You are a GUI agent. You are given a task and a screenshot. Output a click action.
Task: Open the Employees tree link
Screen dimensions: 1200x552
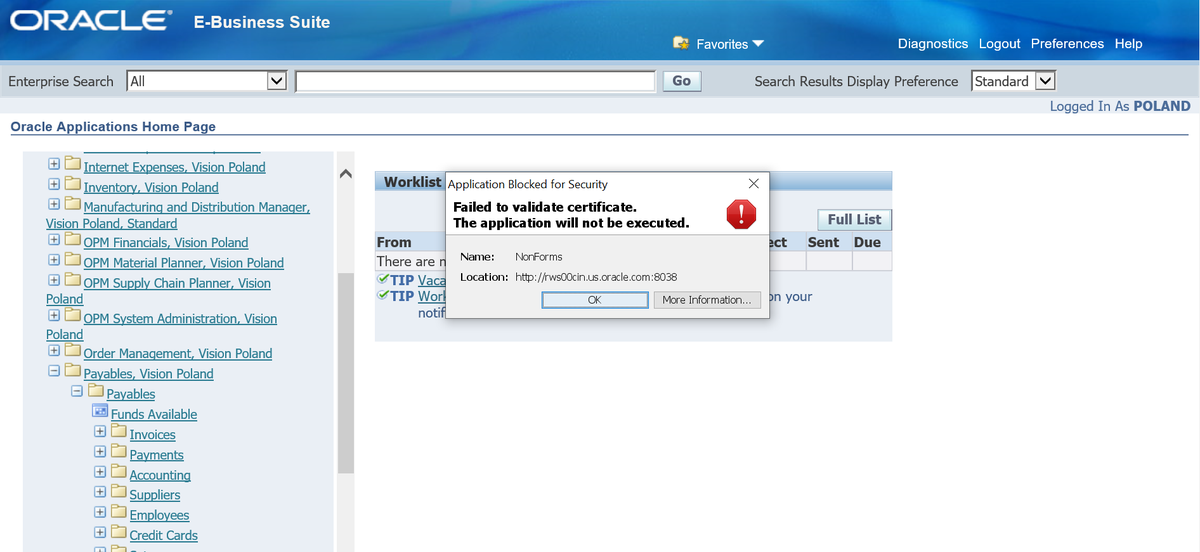pyautogui.click(x=159, y=515)
